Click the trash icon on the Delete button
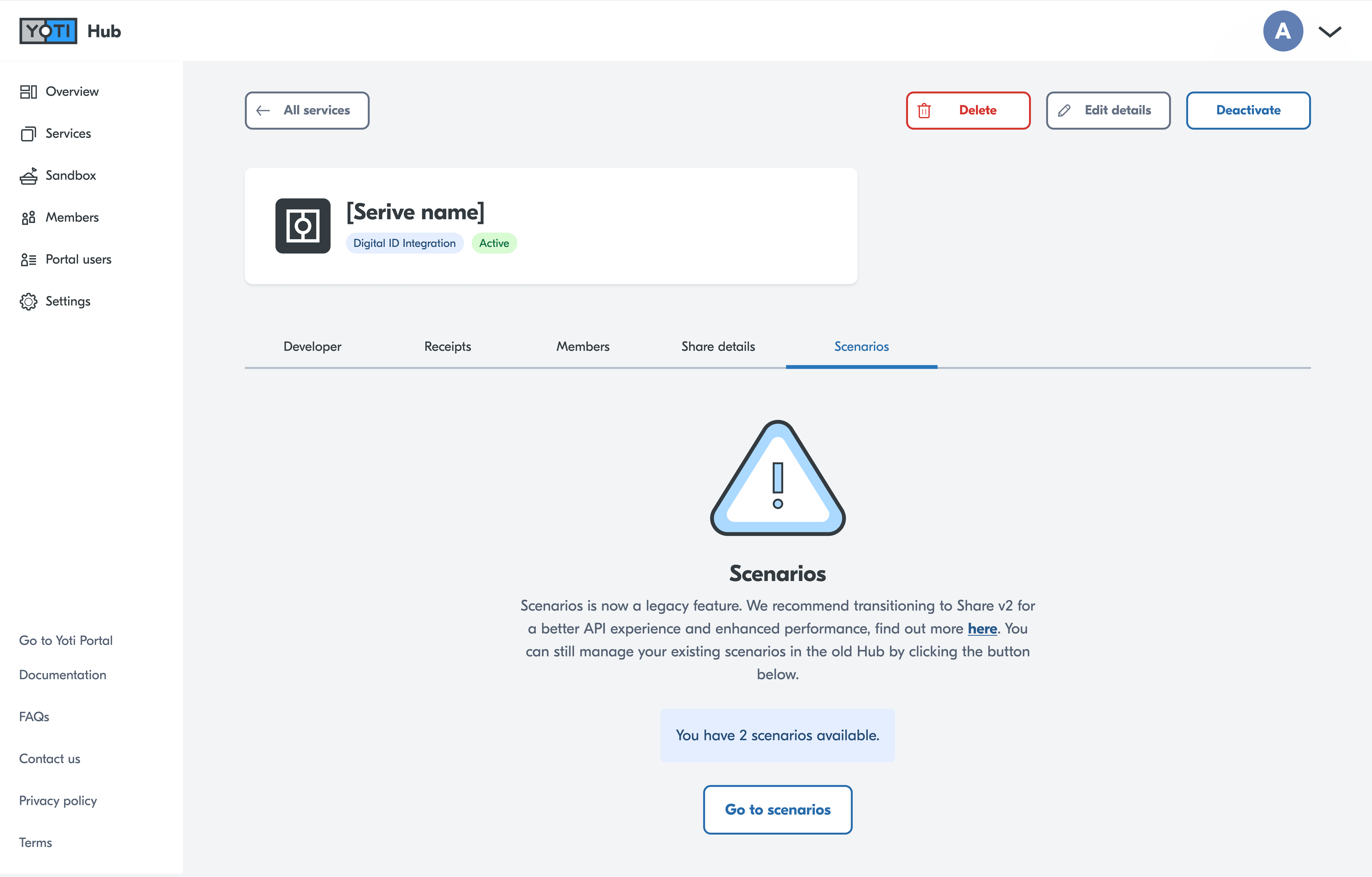Image resolution: width=1372 pixels, height=877 pixels. (924, 111)
